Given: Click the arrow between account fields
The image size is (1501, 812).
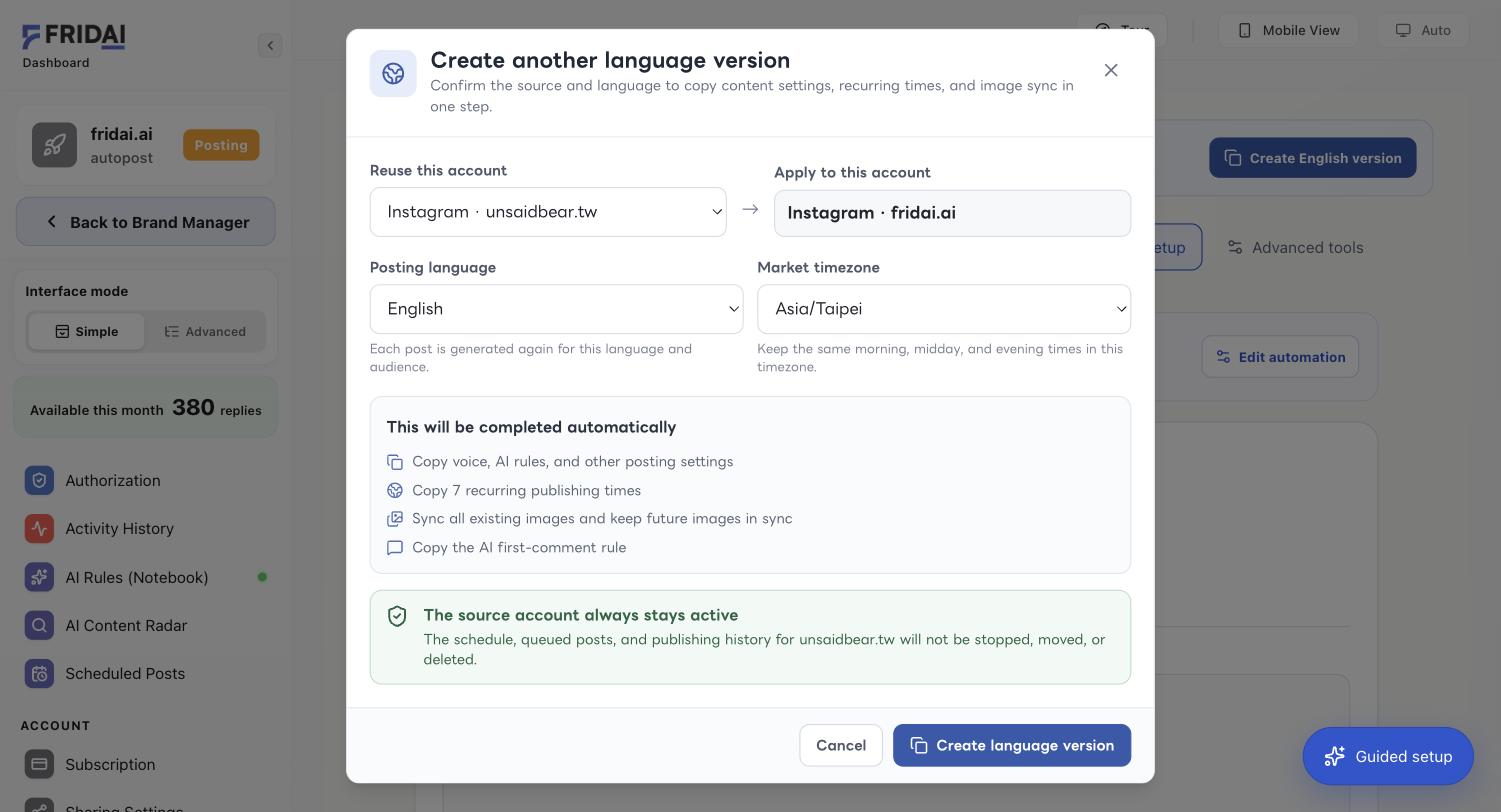Looking at the screenshot, I should (750, 210).
